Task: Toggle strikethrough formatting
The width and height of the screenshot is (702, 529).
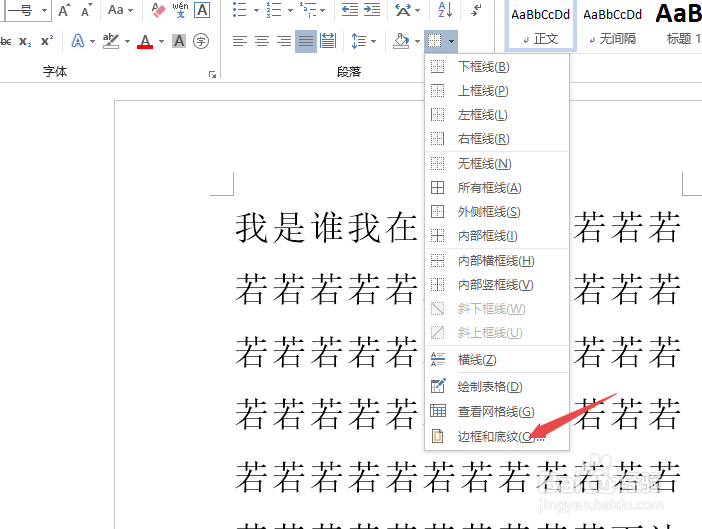Action: [x=5, y=42]
